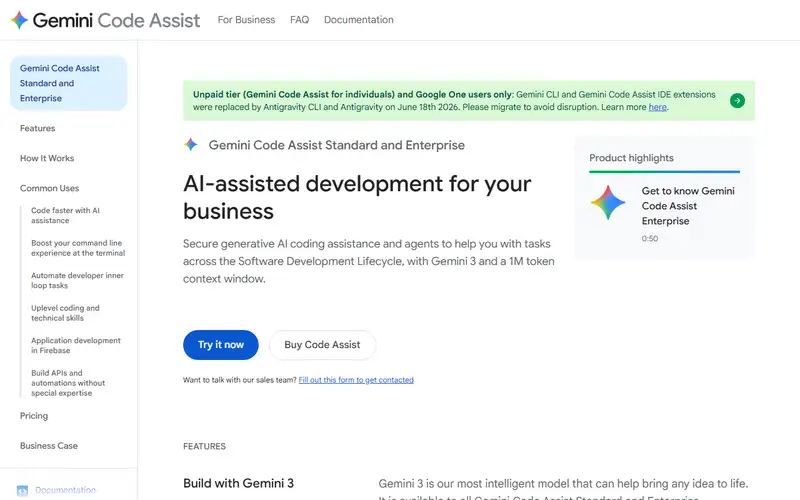Image resolution: width=800 pixels, height=500 pixels.
Task: Click the 'FEATURES' section label
Action: pos(204,446)
